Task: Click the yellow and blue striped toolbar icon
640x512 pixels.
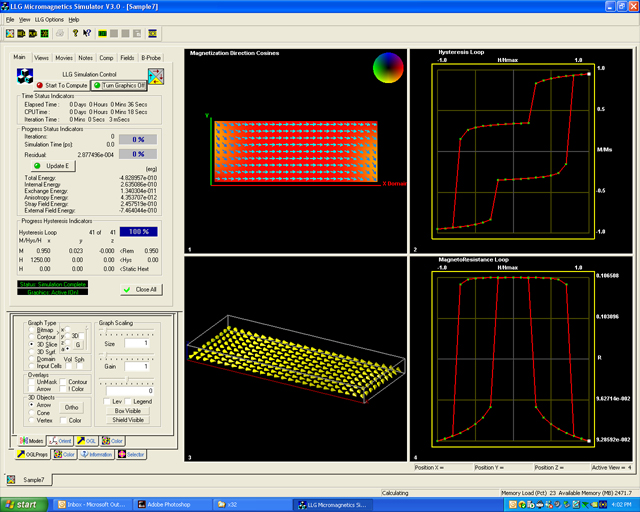Action: (152, 33)
